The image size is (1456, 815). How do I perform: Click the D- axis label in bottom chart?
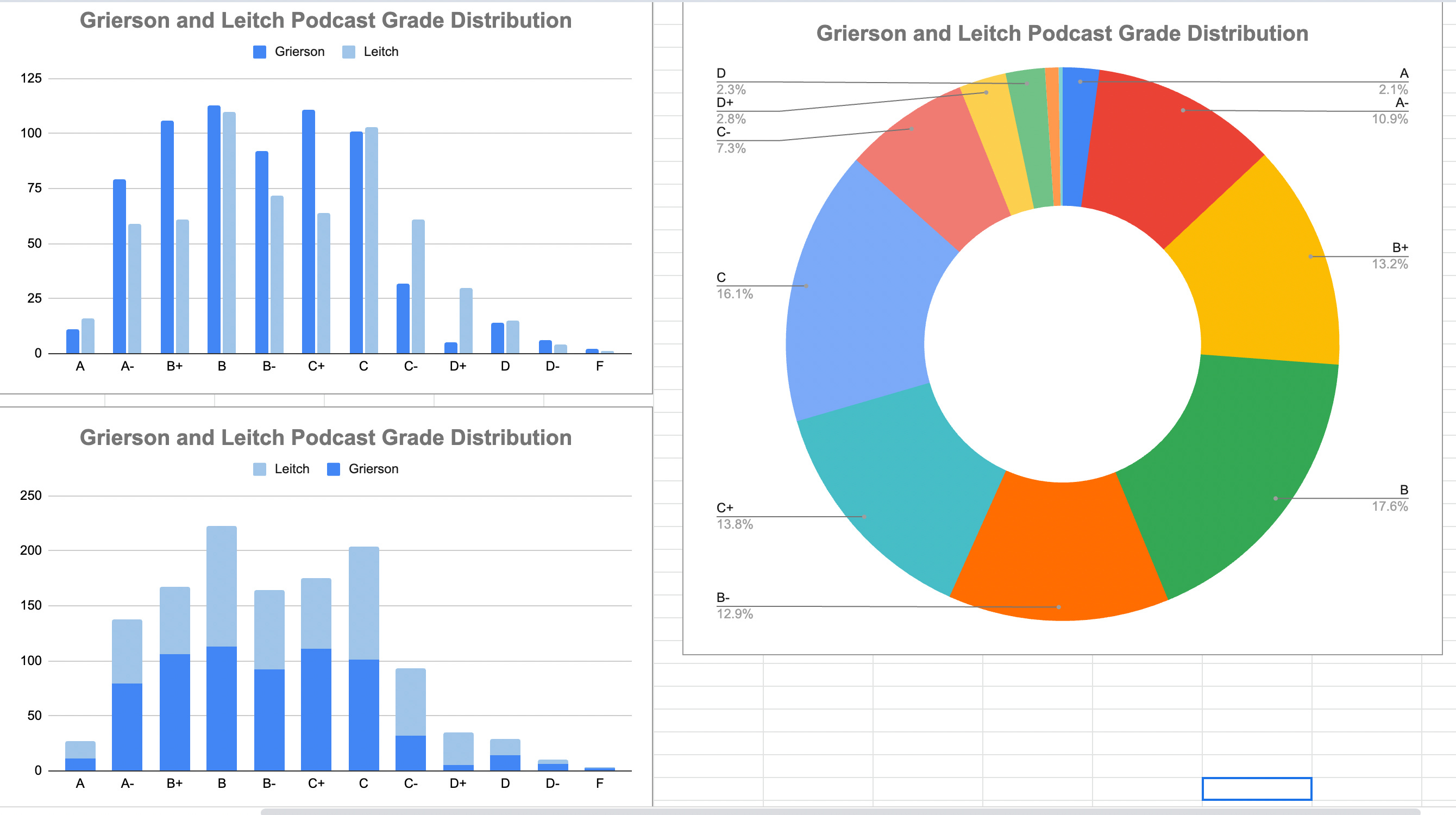click(x=552, y=783)
